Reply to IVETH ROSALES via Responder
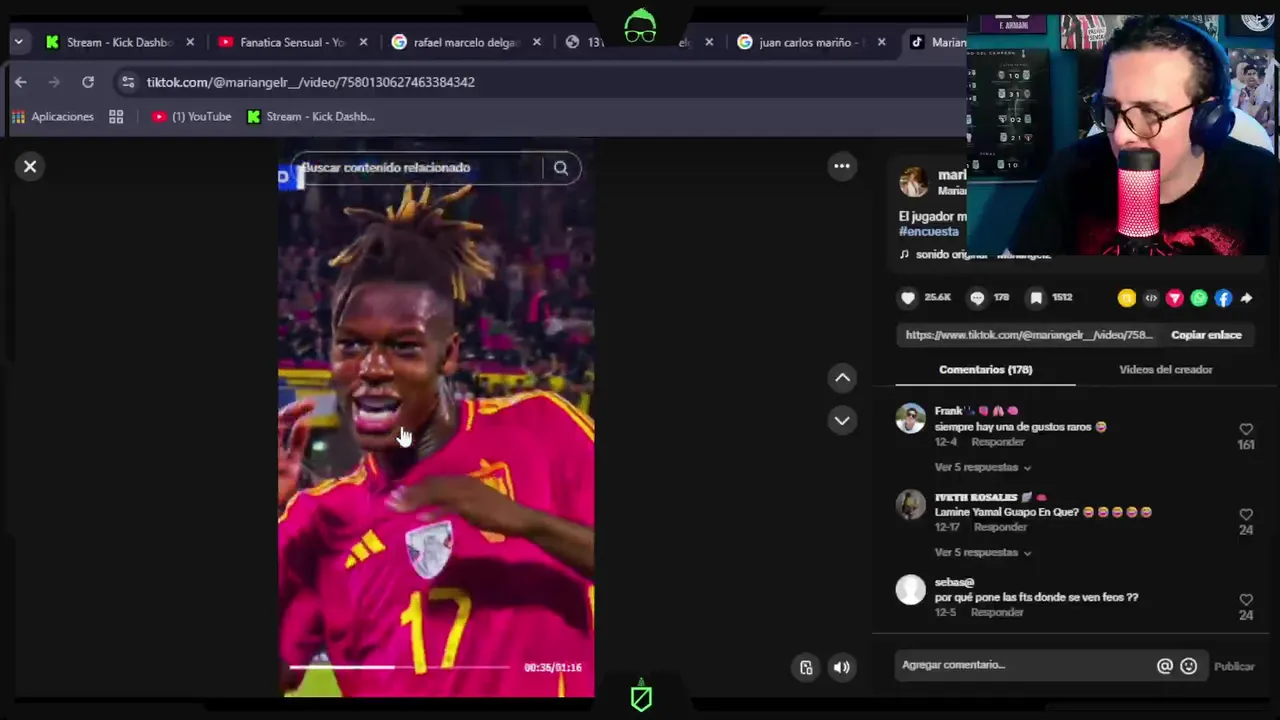1280x720 pixels. pos(1000,527)
